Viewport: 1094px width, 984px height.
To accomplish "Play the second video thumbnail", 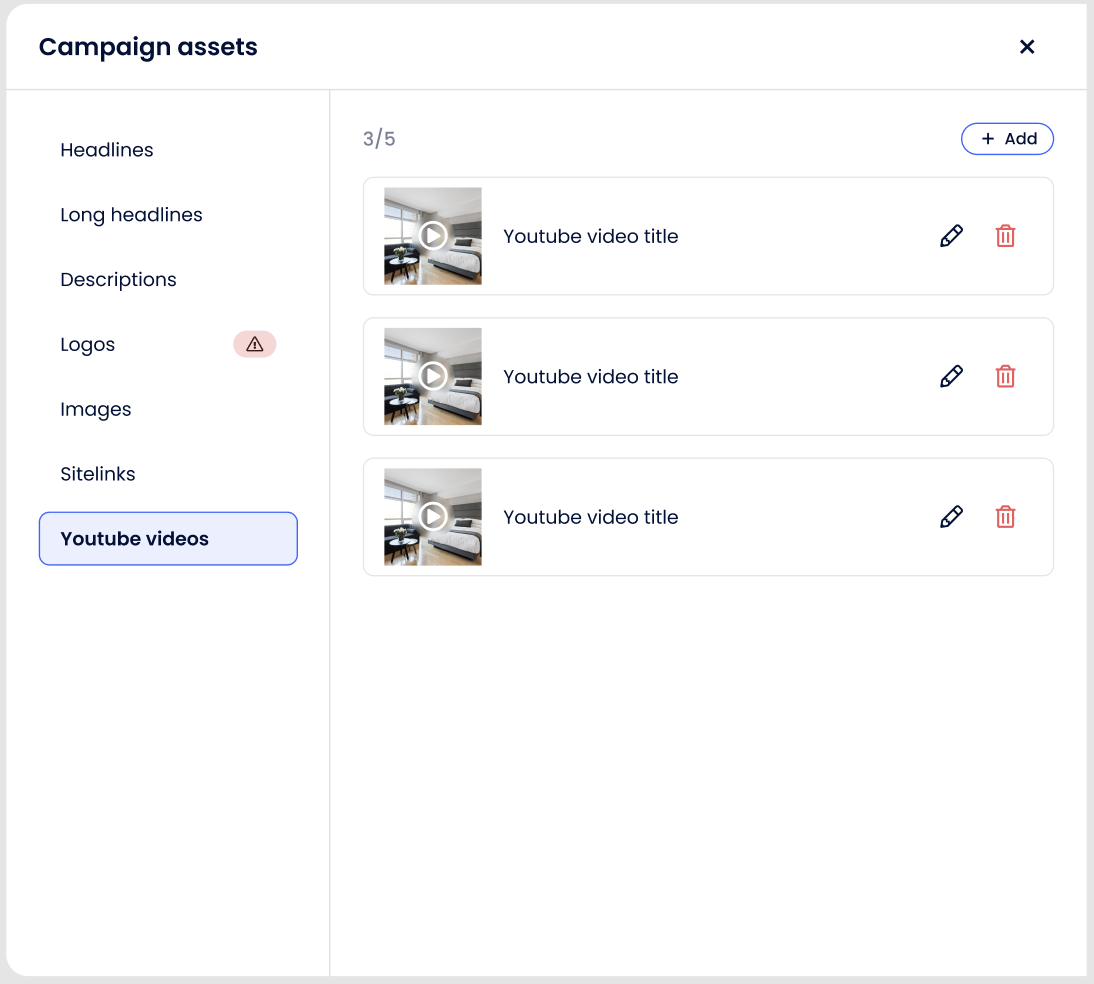I will (x=433, y=376).
